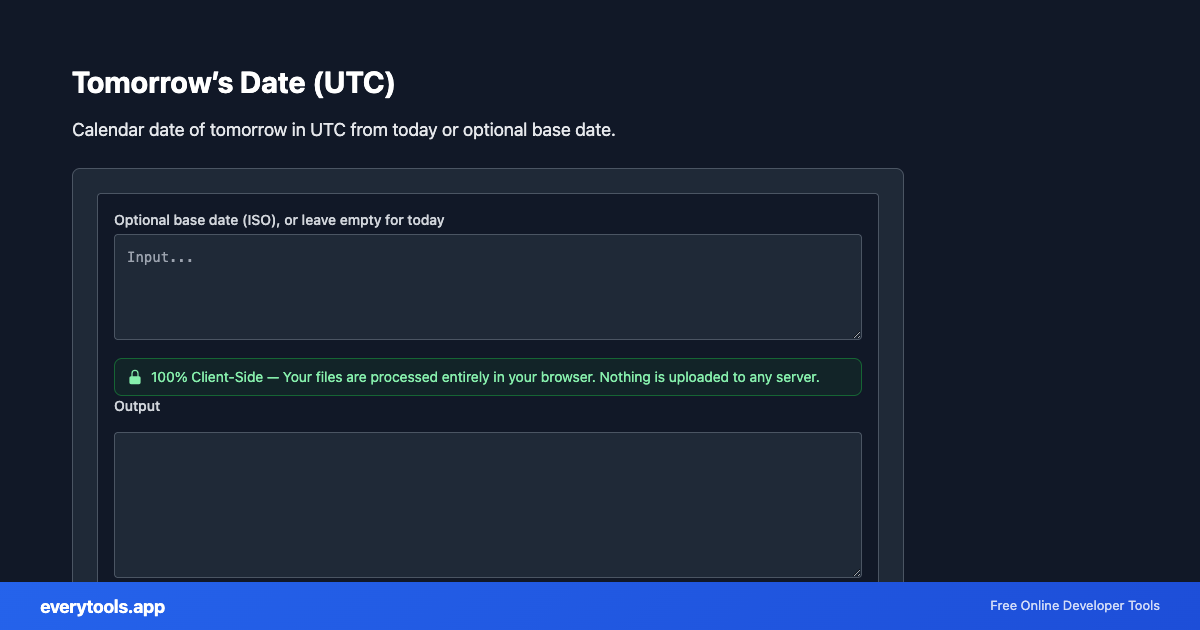
Task: Click the green padlock icon in the privacy banner
Action: (135, 377)
